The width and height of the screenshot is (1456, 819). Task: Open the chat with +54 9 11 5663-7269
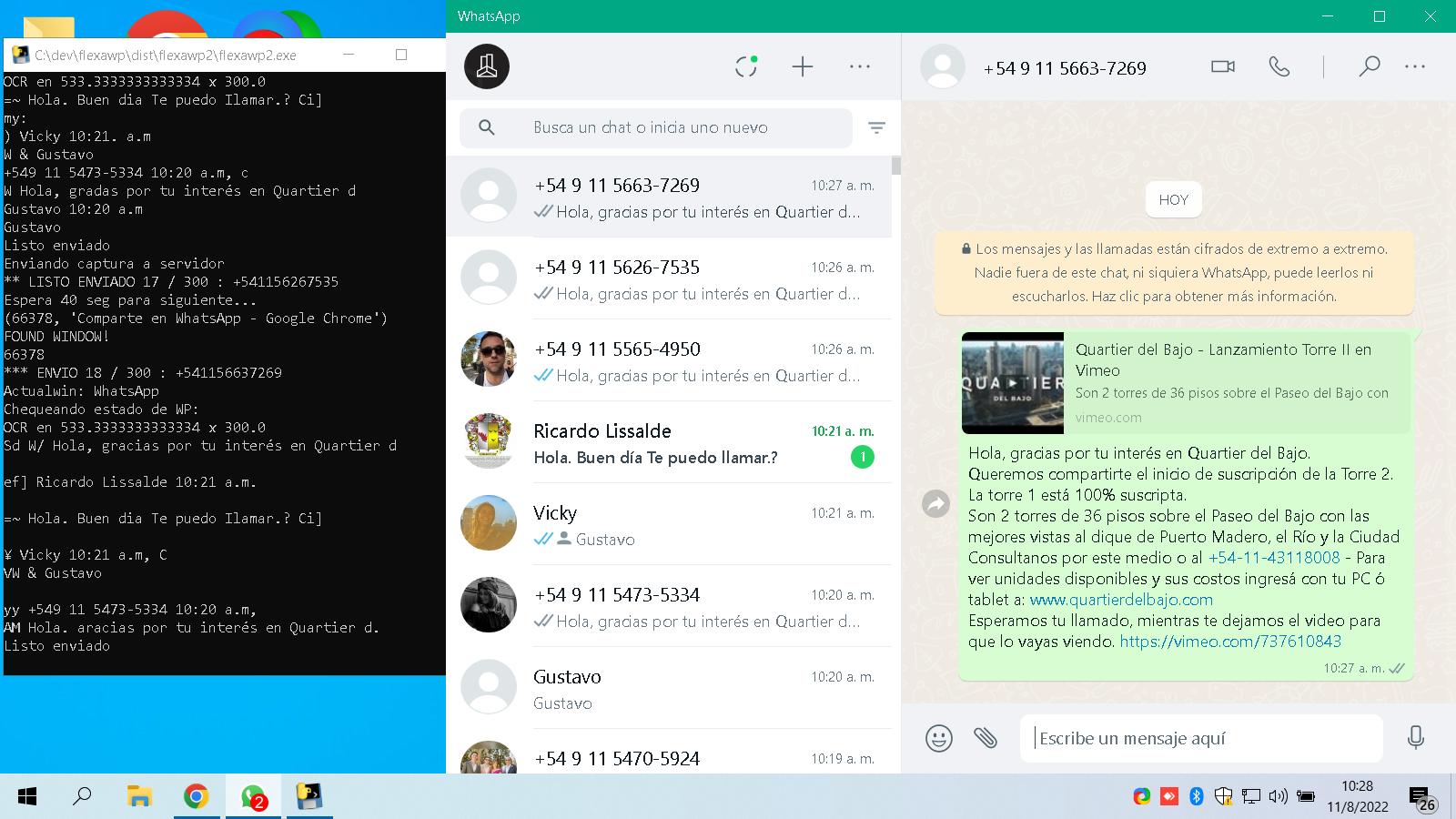click(x=669, y=197)
